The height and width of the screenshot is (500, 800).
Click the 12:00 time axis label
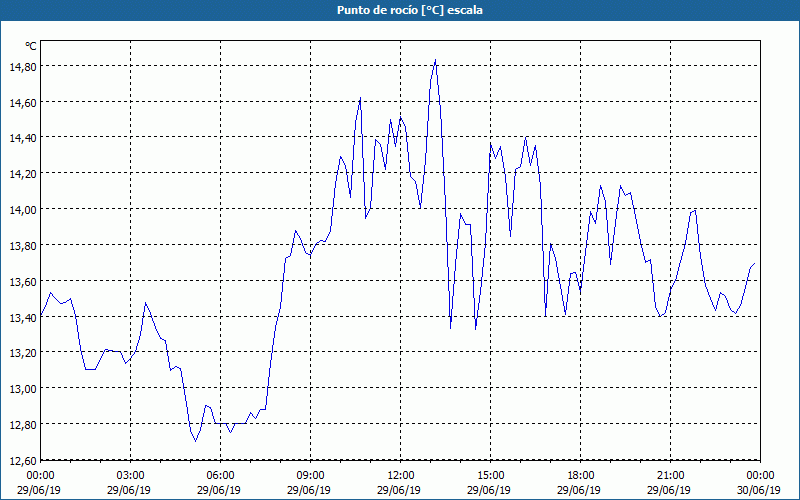pyautogui.click(x=401, y=476)
